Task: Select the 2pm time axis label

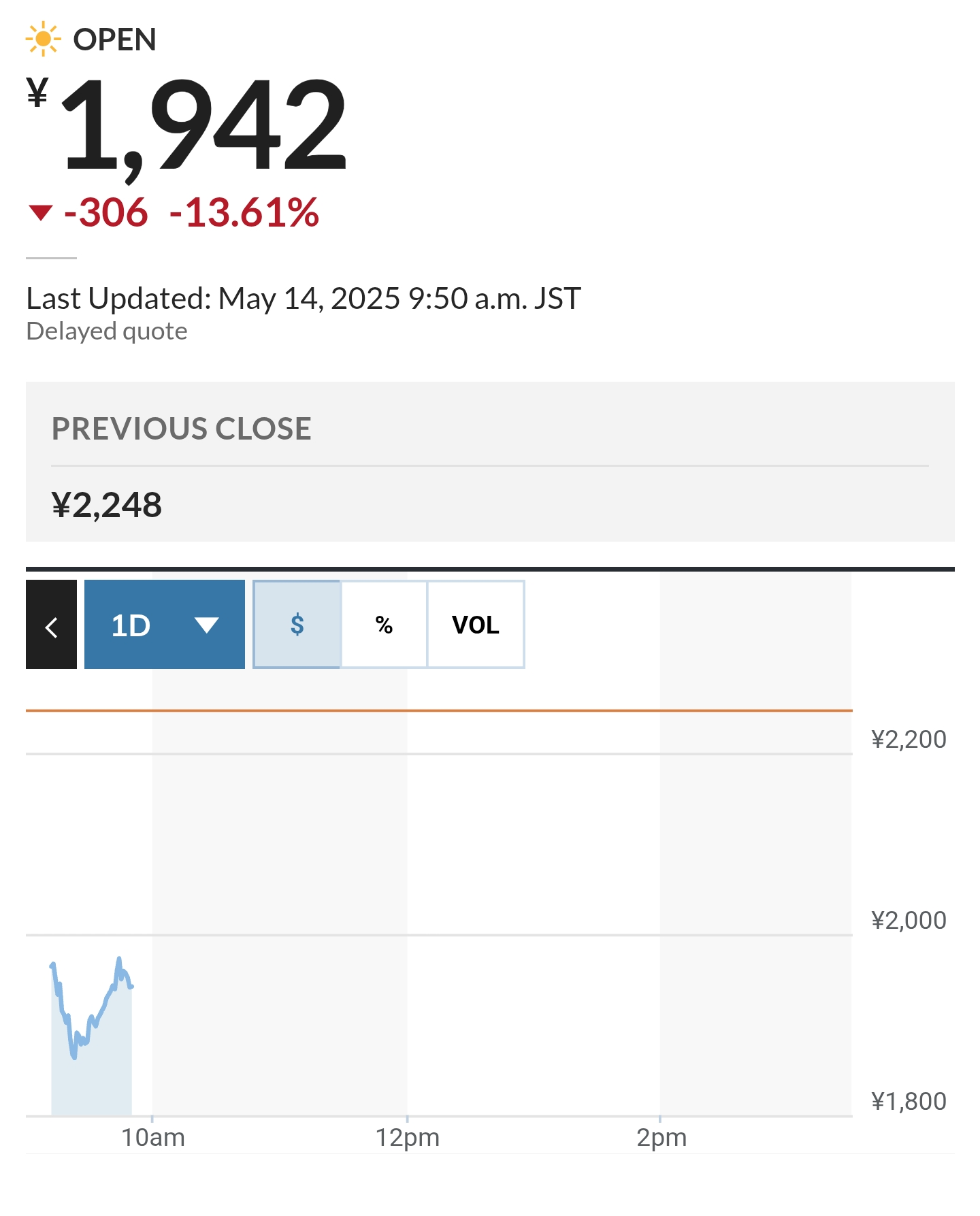Action: [661, 1138]
